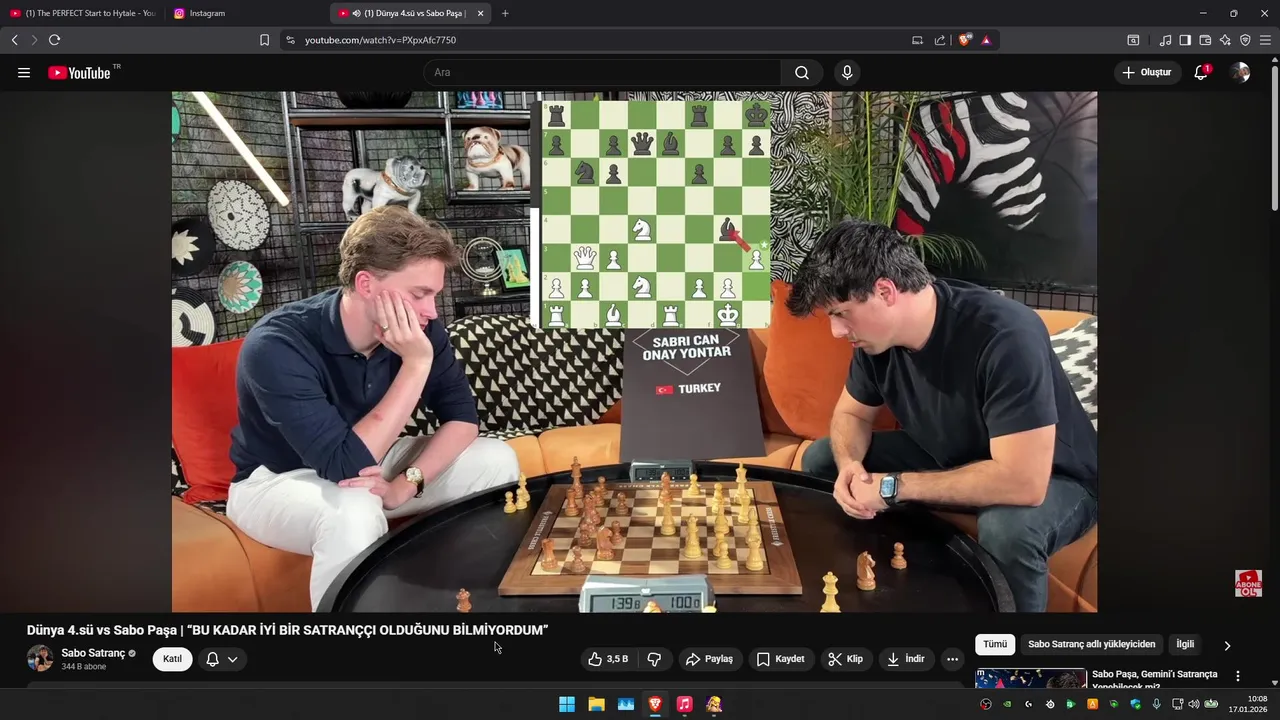The image size is (1280, 720).
Task: Open Brave Rewards triangle icon
Action: coord(986,40)
